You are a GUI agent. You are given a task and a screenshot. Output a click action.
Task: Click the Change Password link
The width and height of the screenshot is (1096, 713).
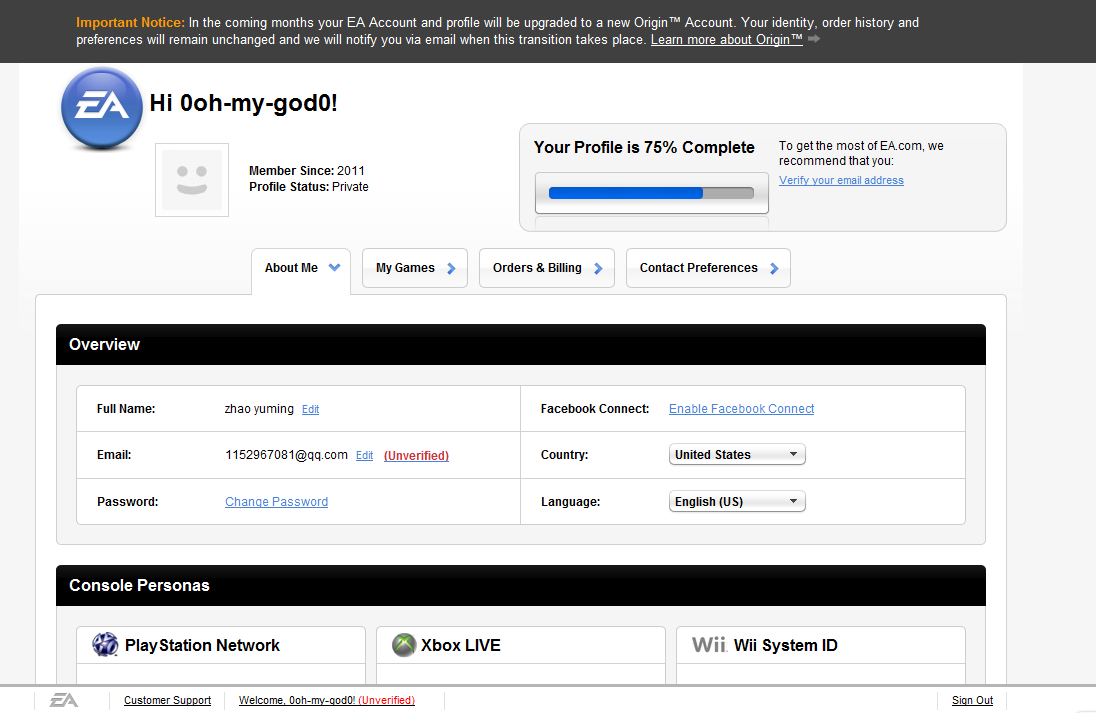pos(276,502)
